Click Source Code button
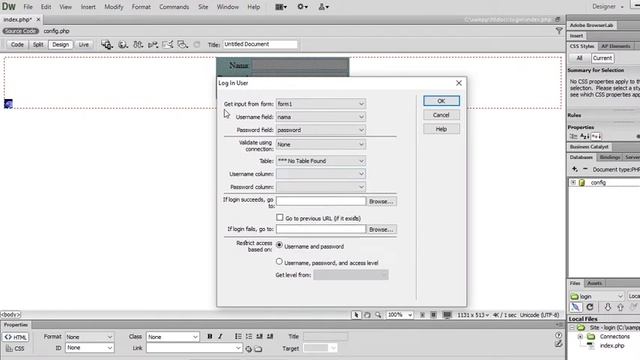The image size is (640, 360). tap(20, 31)
